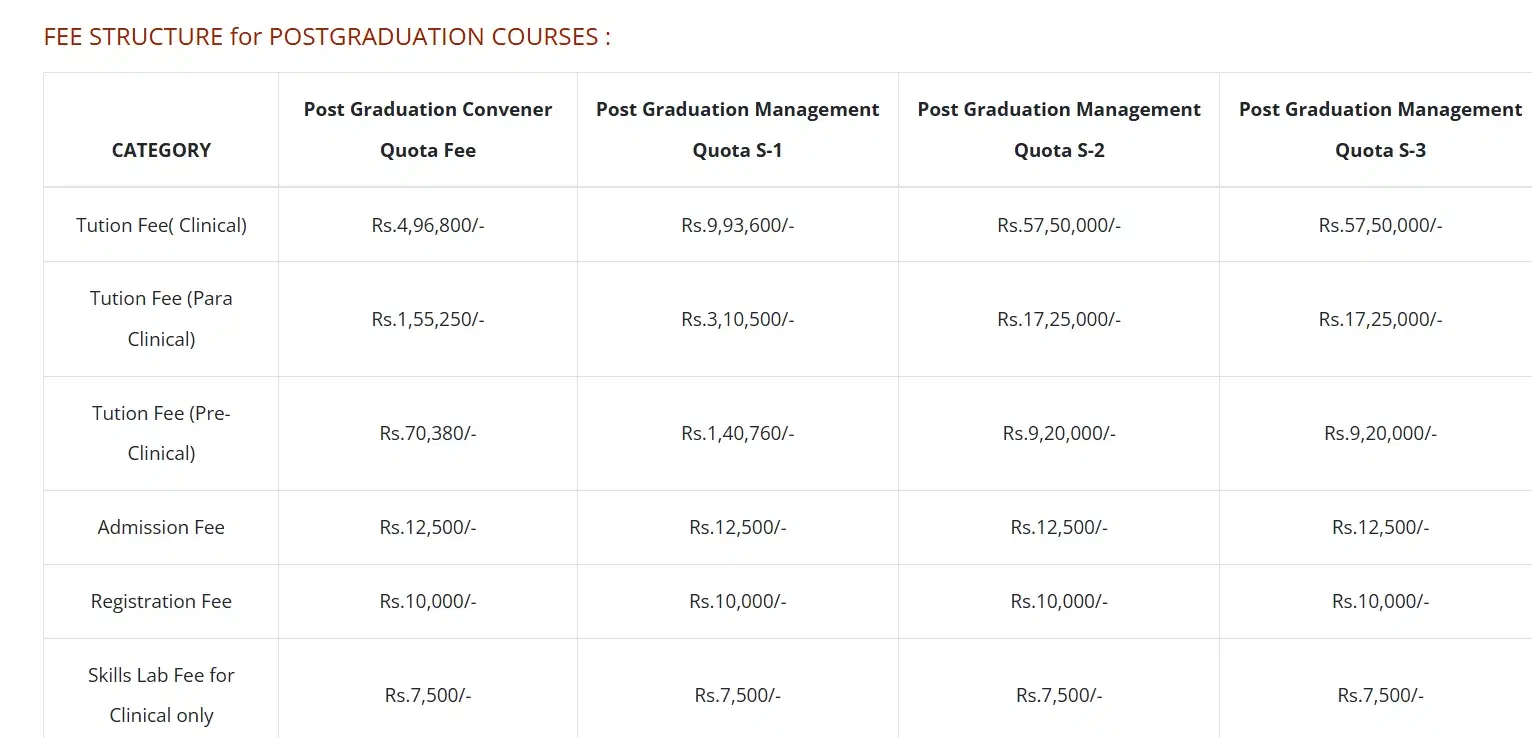The image size is (1532, 738).
Task: Click the Rs.1,55,250/- para clinical cell
Action: (x=428, y=319)
